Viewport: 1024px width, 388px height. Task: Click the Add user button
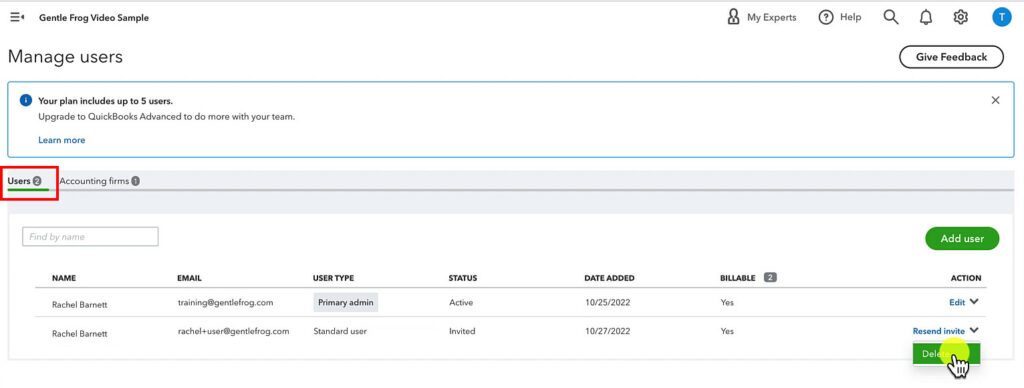click(962, 238)
